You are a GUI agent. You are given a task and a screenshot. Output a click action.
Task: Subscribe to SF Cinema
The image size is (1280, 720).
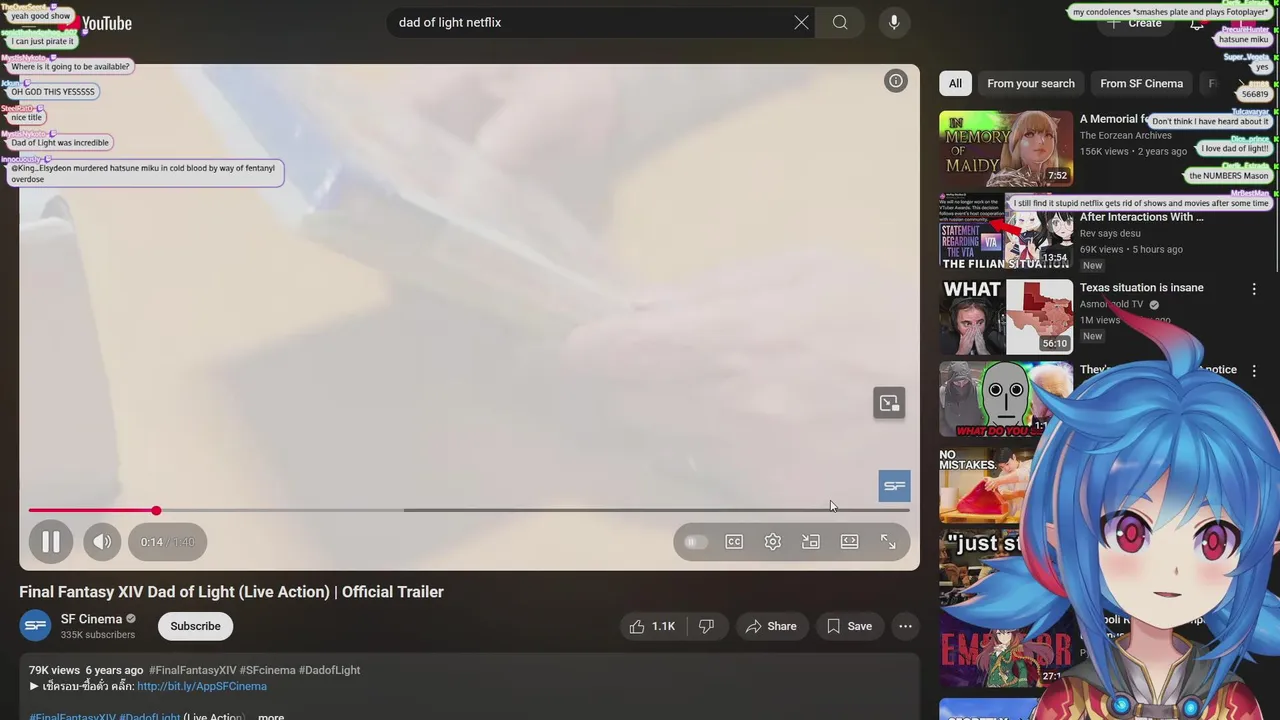point(195,626)
